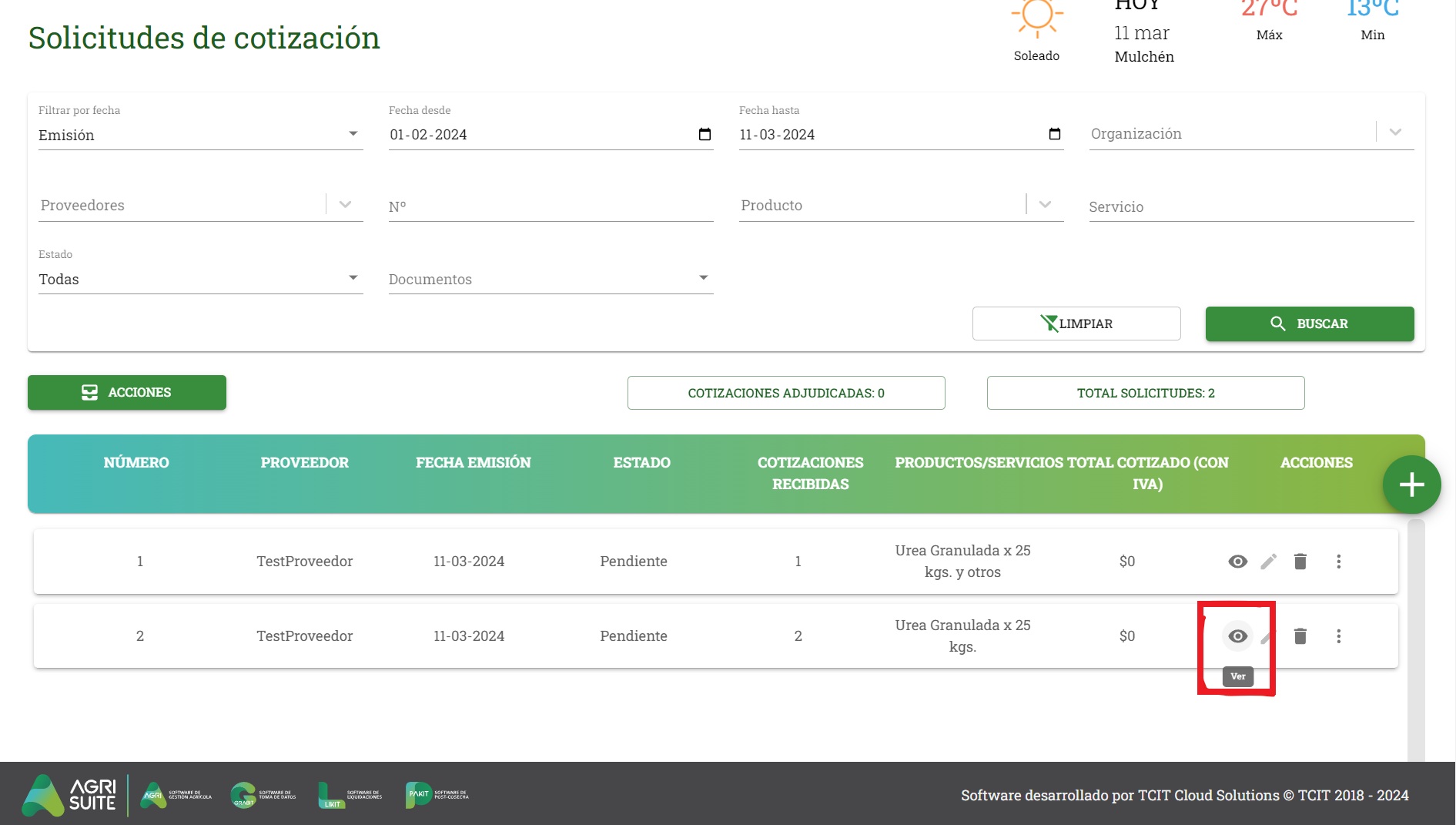Click COTIZACIONES RECIBIDAS column header
The image size is (1456, 825).
pos(811,473)
